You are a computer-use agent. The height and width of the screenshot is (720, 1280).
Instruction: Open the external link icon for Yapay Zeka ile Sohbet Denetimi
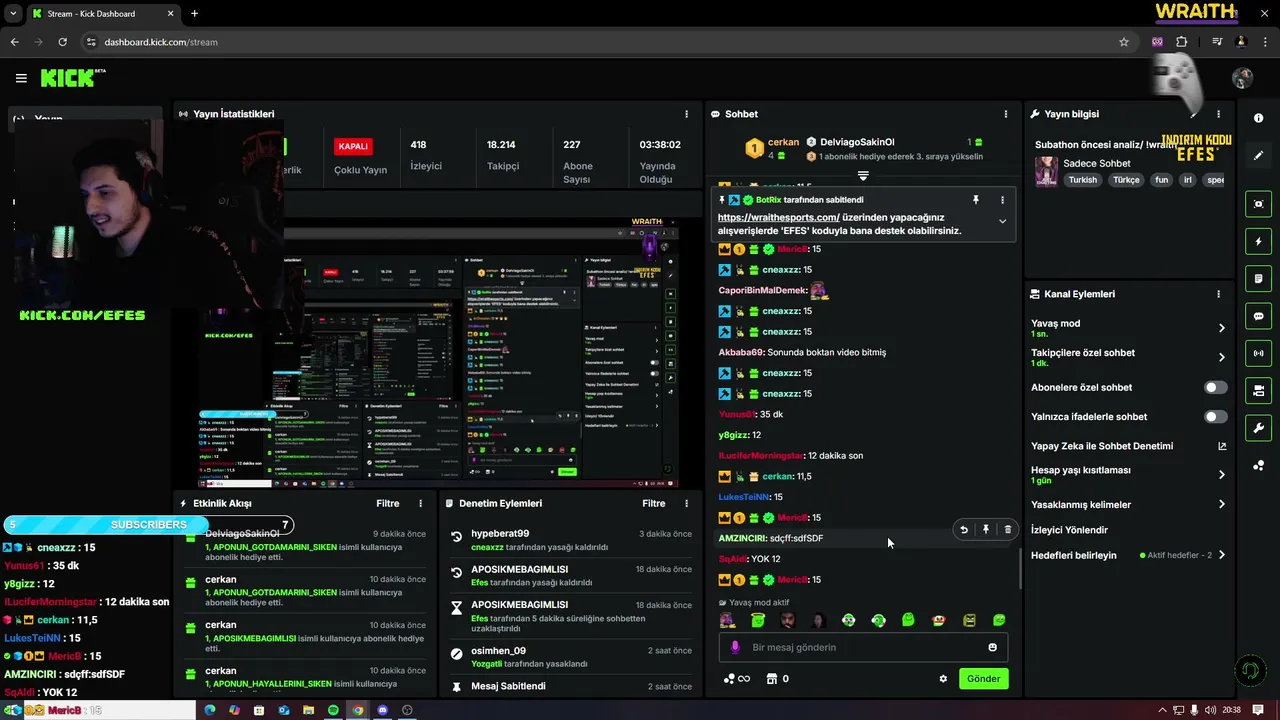coord(1222,446)
